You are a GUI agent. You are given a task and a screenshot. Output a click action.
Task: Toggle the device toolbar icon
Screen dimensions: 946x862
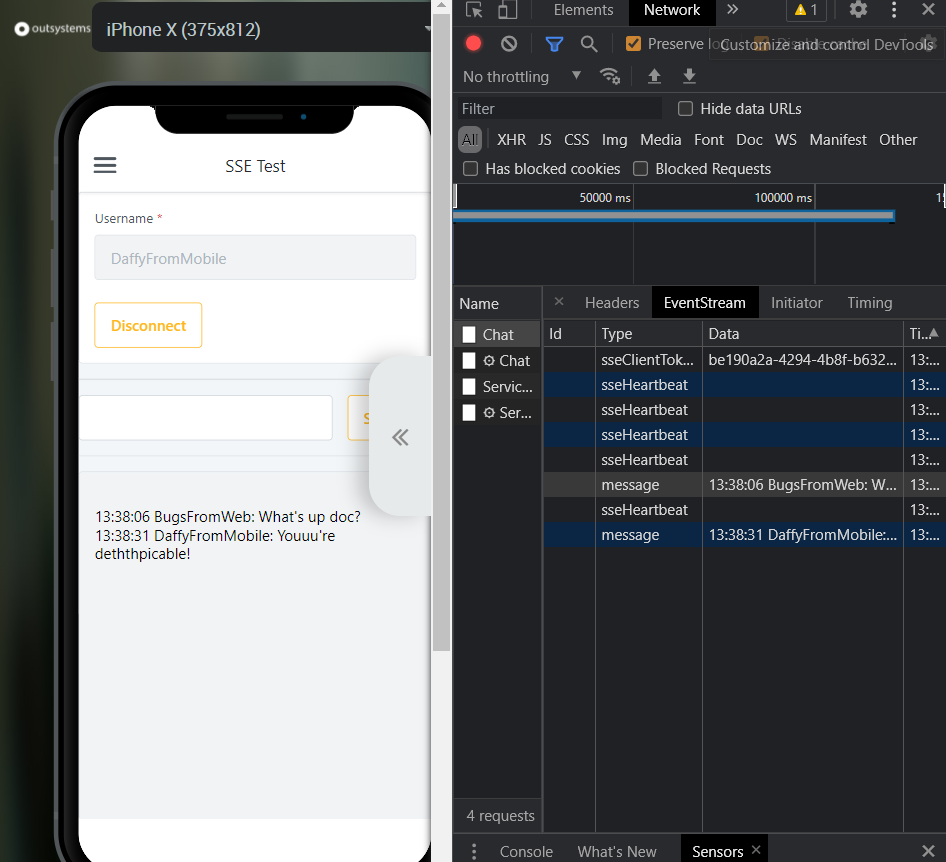coord(508,10)
